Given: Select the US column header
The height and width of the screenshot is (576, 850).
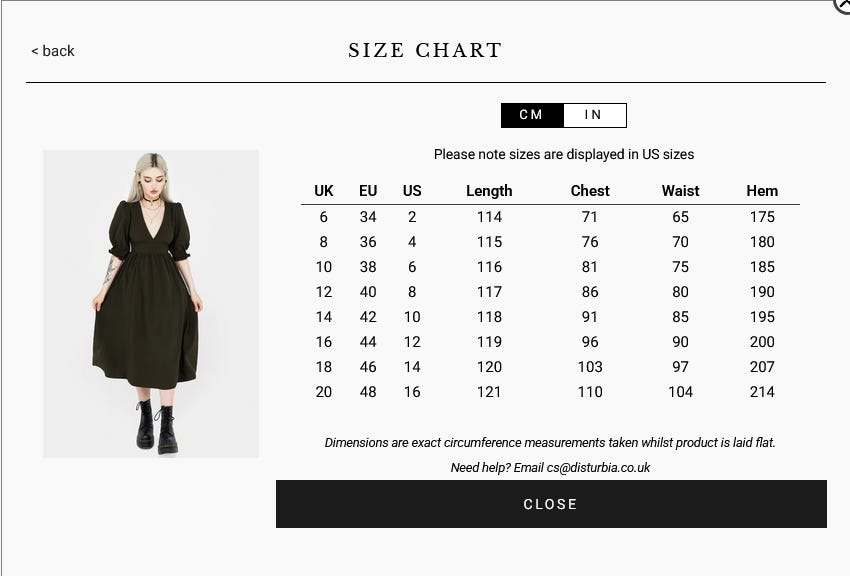Looking at the screenshot, I should click(412, 191).
